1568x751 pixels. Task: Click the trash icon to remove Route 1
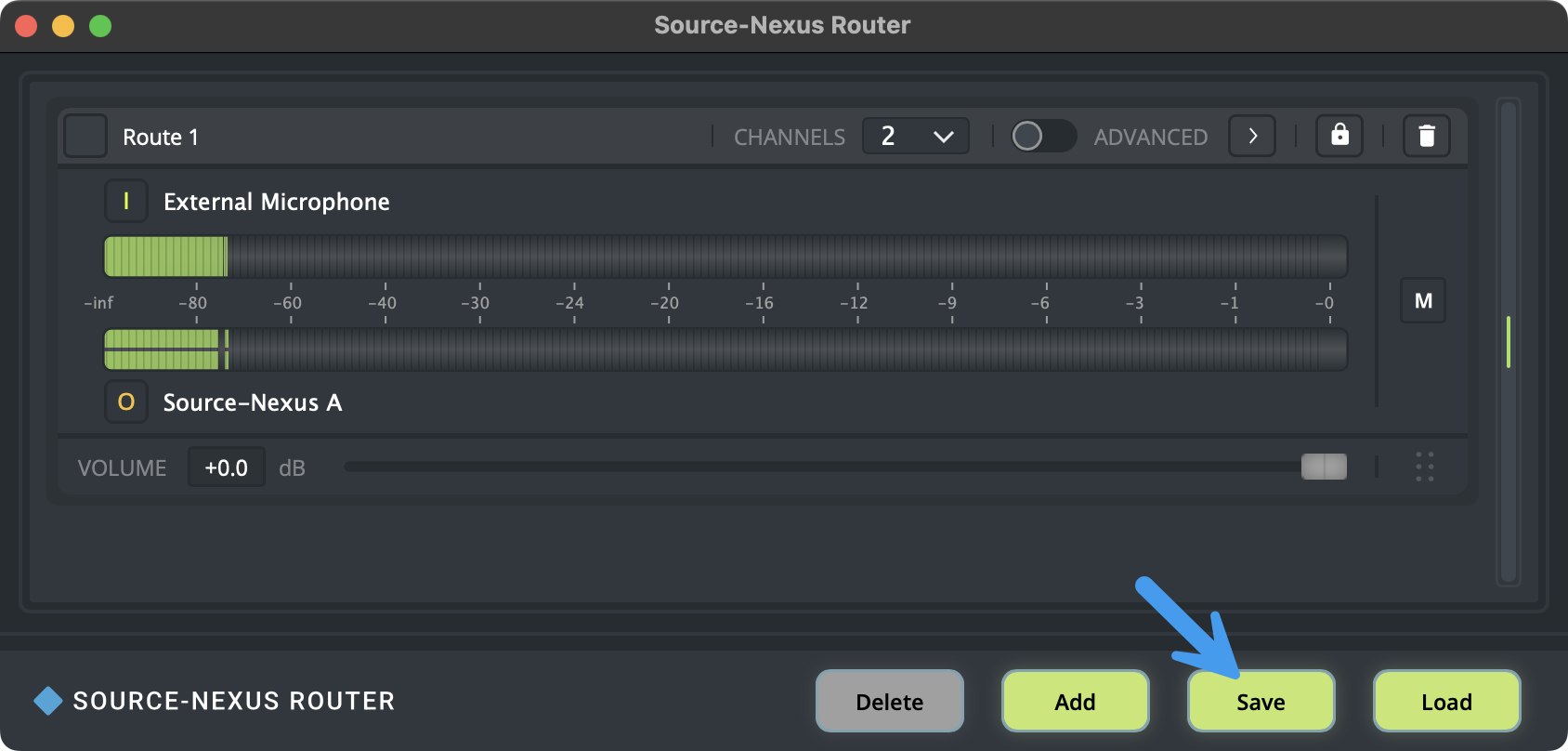(x=1426, y=136)
